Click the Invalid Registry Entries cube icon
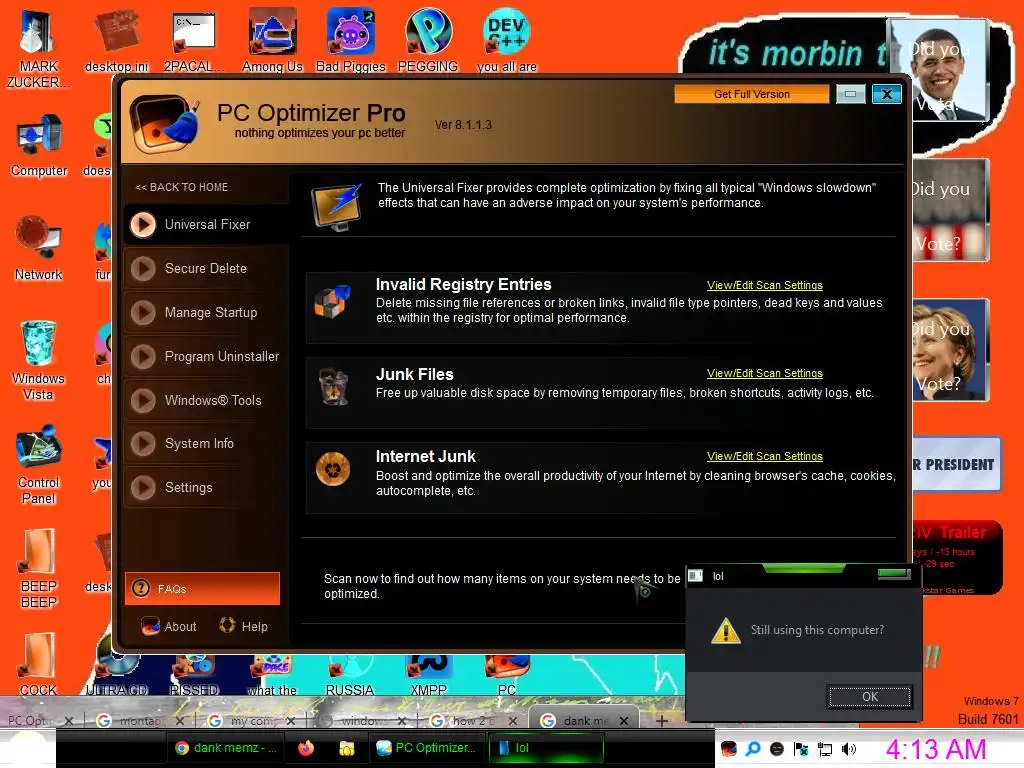The image size is (1024, 768). click(x=332, y=302)
